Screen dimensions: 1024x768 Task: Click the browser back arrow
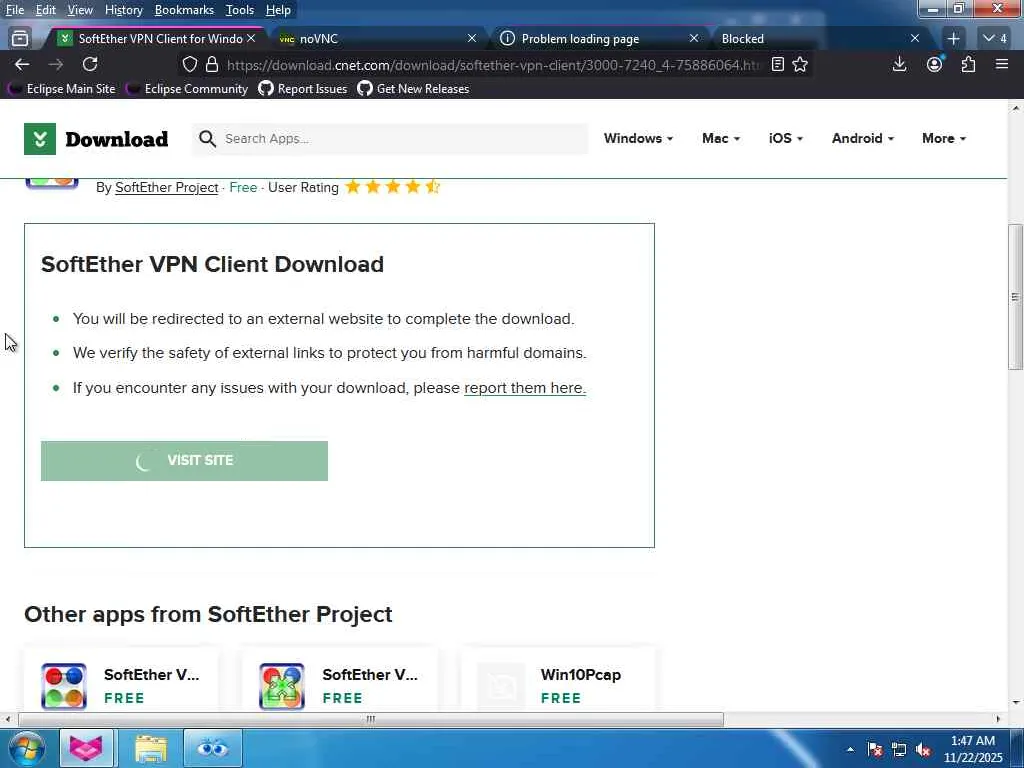pos(22,64)
